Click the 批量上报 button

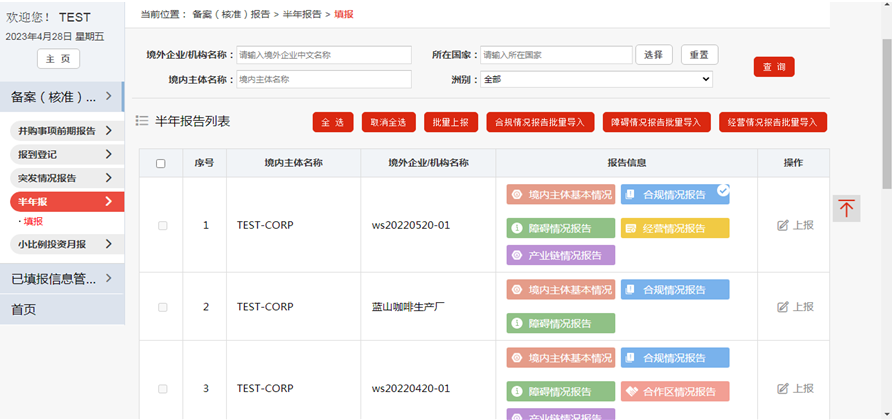click(451, 122)
